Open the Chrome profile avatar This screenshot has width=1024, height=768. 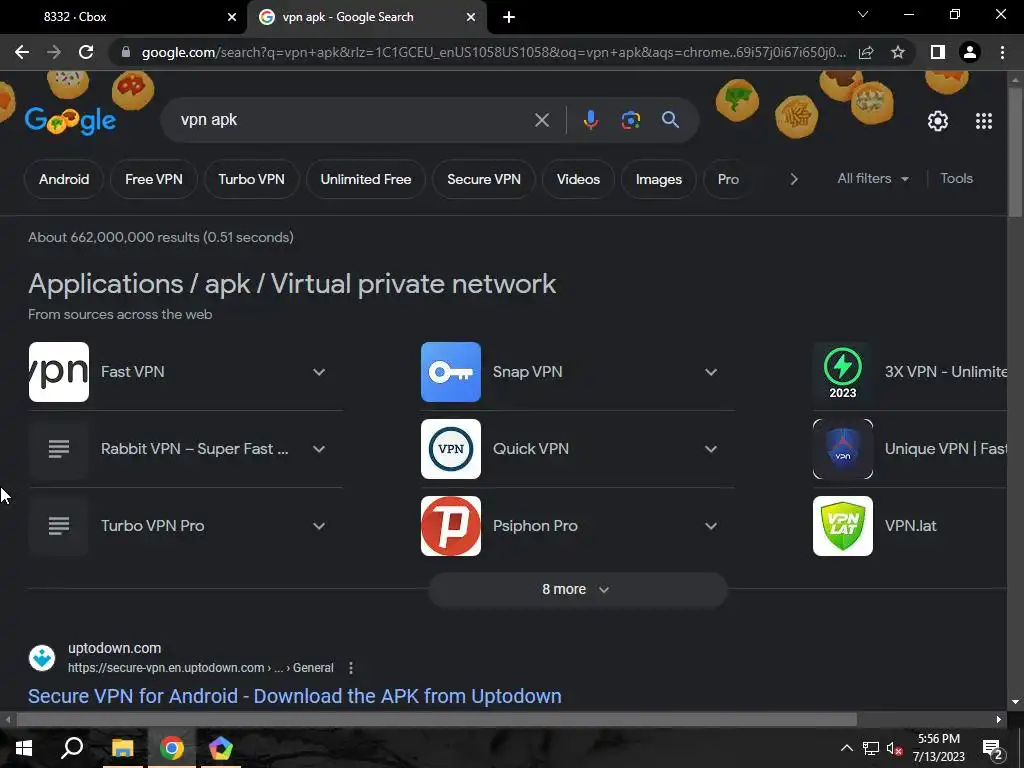pos(970,52)
